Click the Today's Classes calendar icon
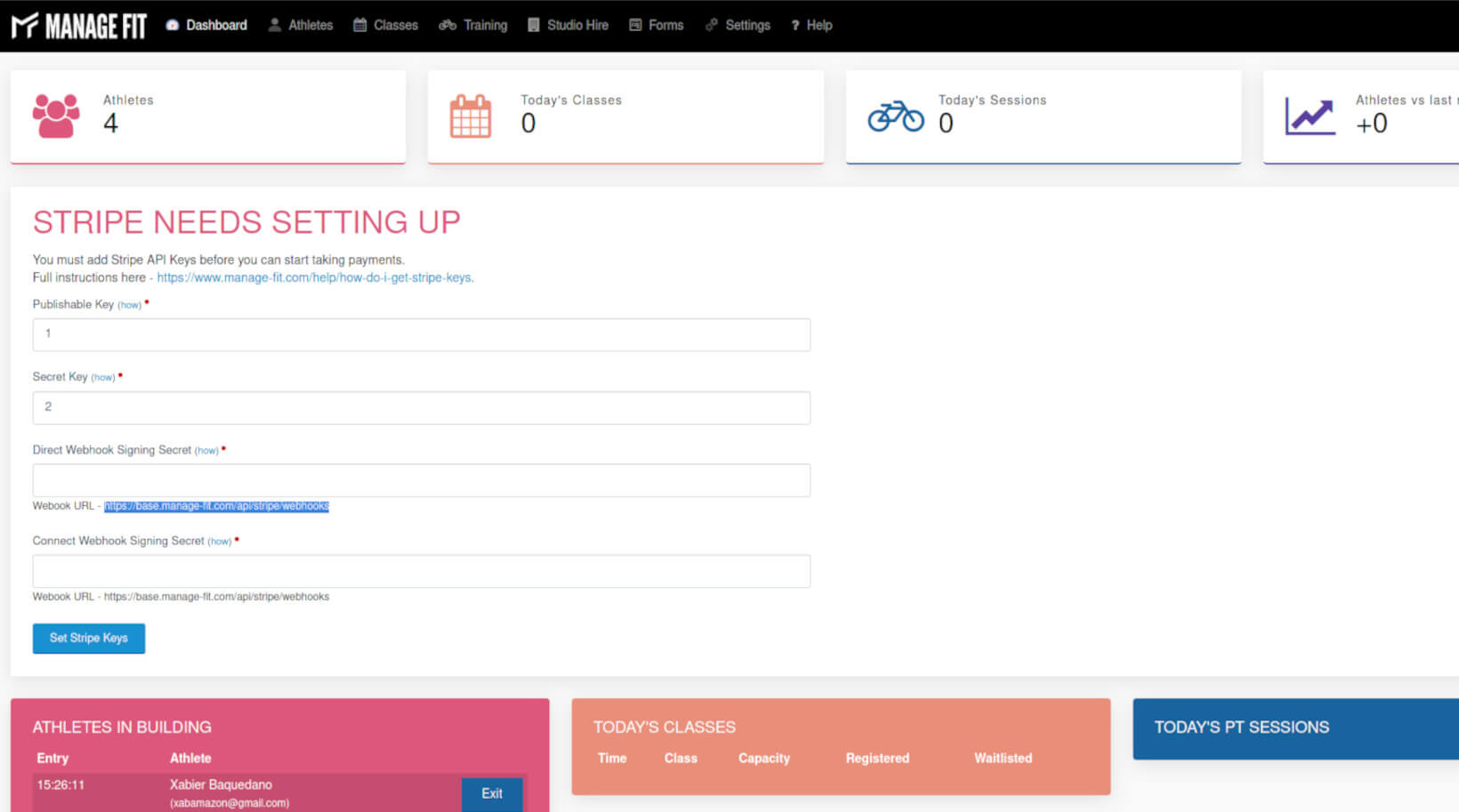The height and width of the screenshot is (812, 1459). coord(471,116)
